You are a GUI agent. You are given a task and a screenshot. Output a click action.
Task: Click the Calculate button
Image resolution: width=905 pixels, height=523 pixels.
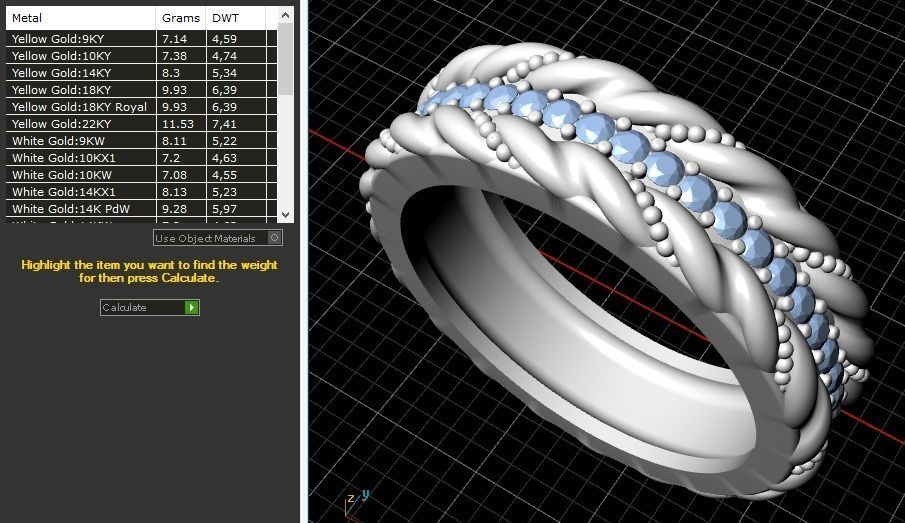click(x=149, y=307)
